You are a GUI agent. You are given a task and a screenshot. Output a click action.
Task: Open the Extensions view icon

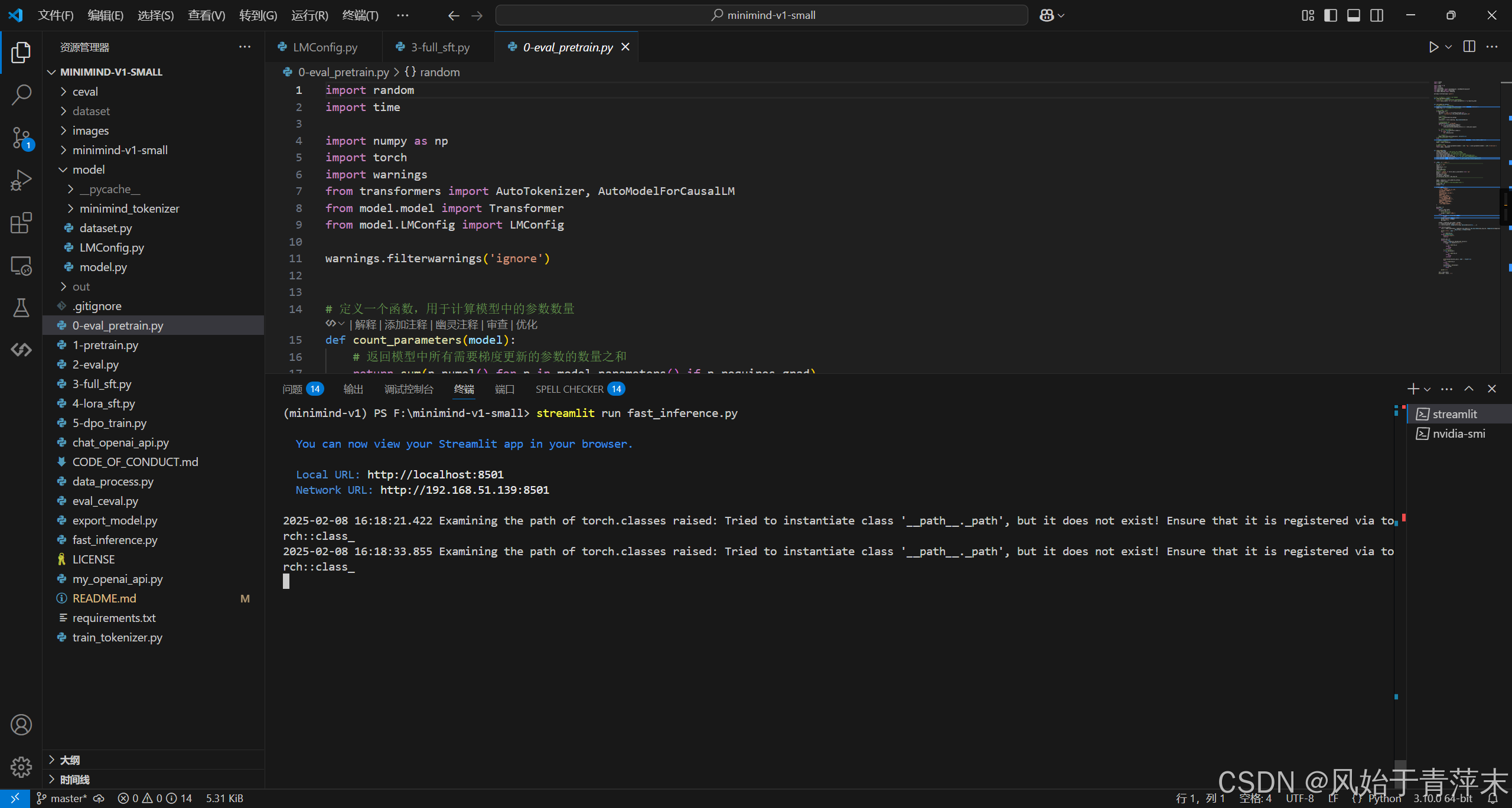21,223
